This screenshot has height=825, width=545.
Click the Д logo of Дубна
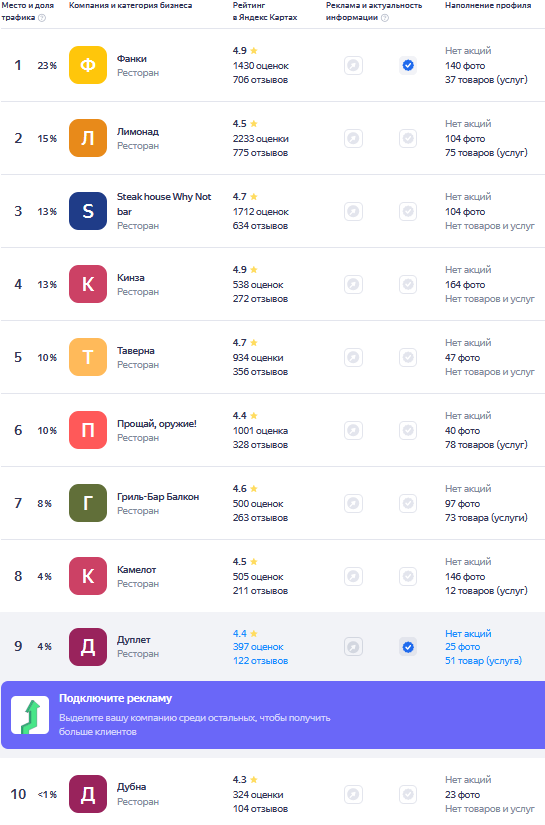point(88,794)
